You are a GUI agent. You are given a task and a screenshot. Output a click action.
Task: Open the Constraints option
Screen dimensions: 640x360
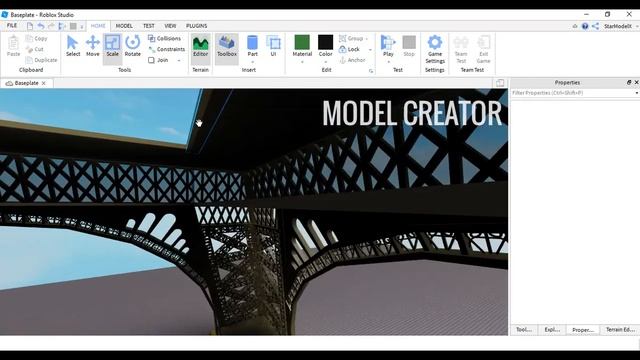pyautogui.click(x=167, y=49)
